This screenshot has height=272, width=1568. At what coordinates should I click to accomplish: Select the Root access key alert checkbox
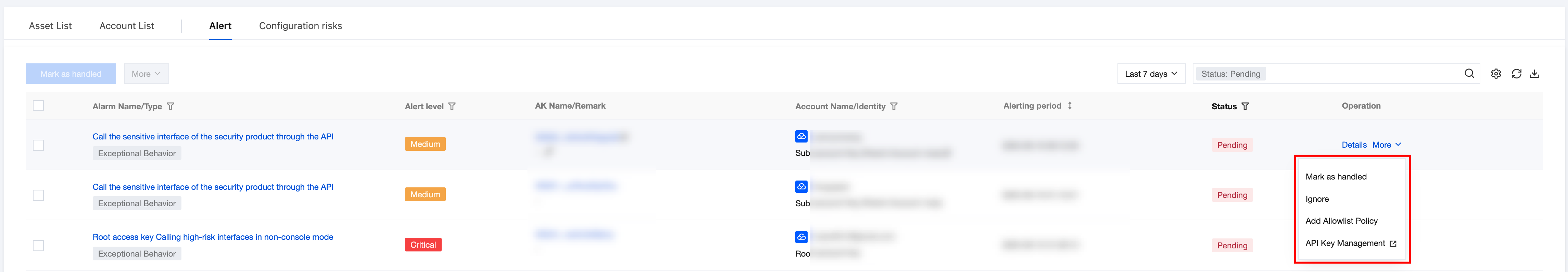(x=38, y=245)
